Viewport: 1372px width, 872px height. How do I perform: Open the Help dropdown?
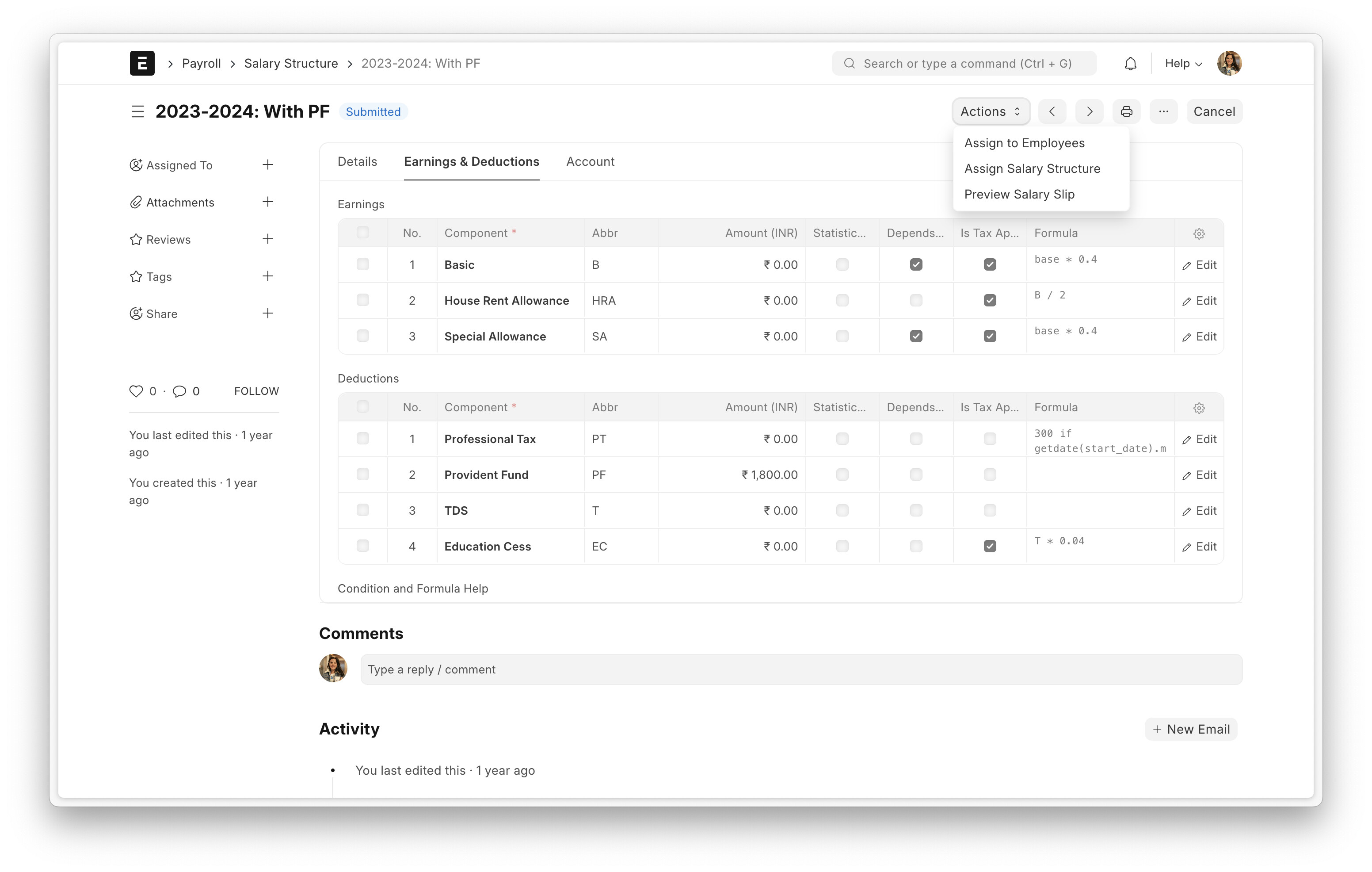coord(1183,63)
